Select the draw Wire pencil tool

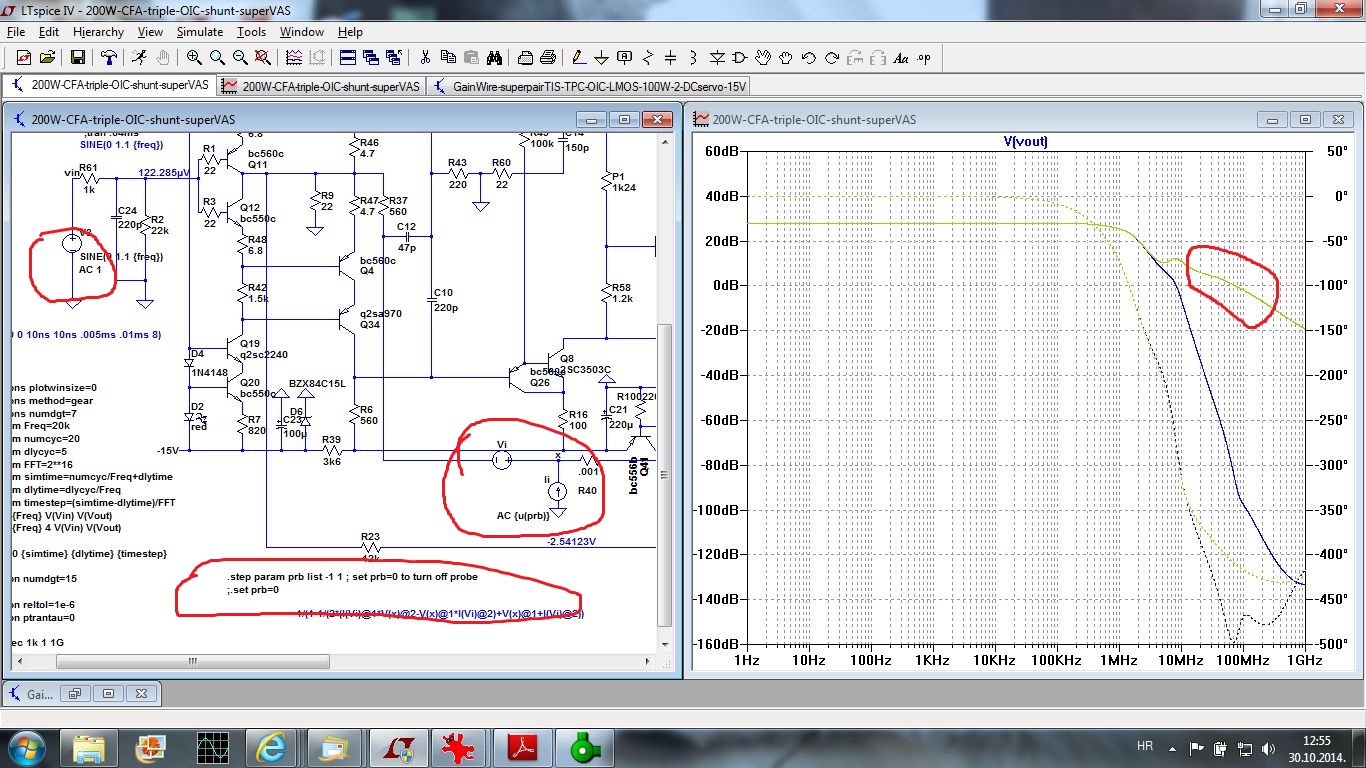point(578,57)
